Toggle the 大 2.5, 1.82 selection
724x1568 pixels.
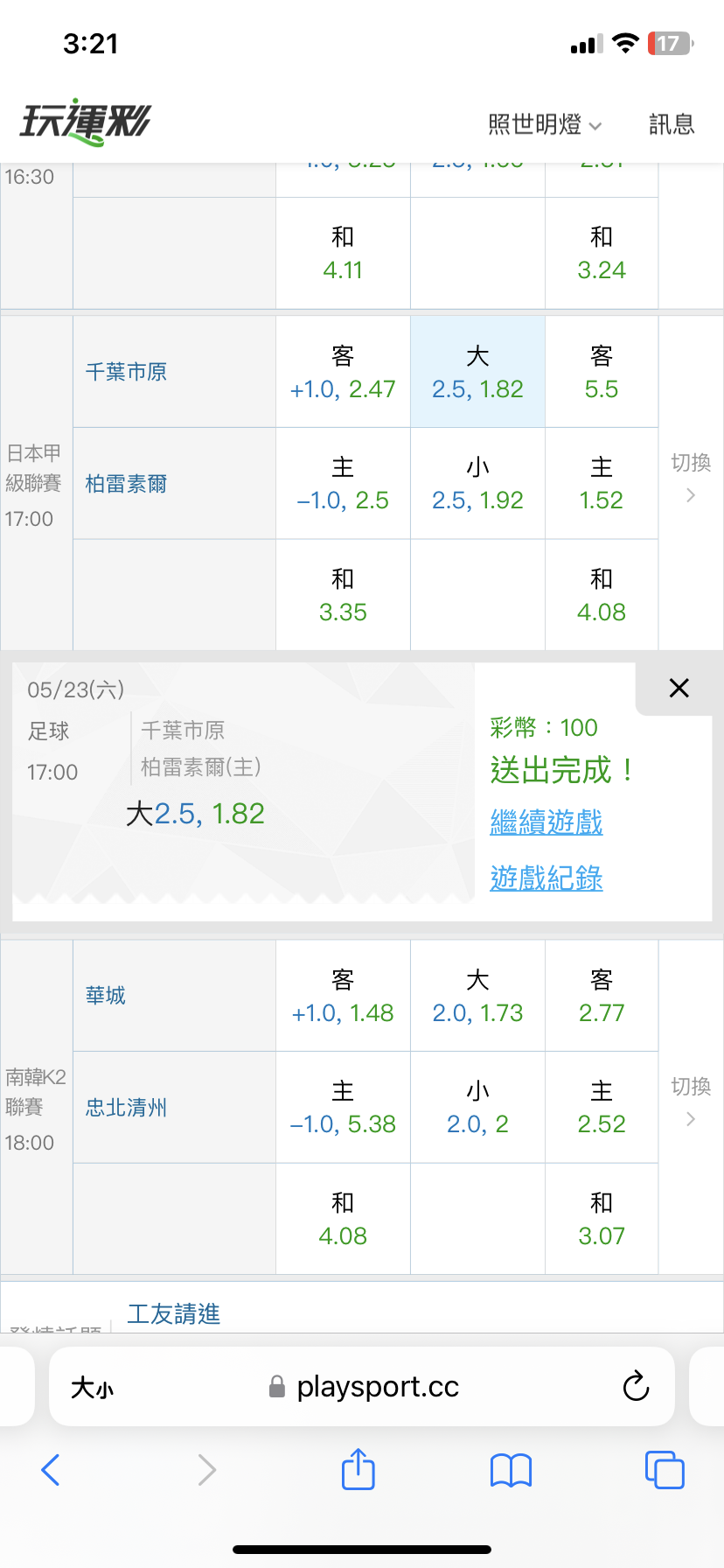click(477, 372)
